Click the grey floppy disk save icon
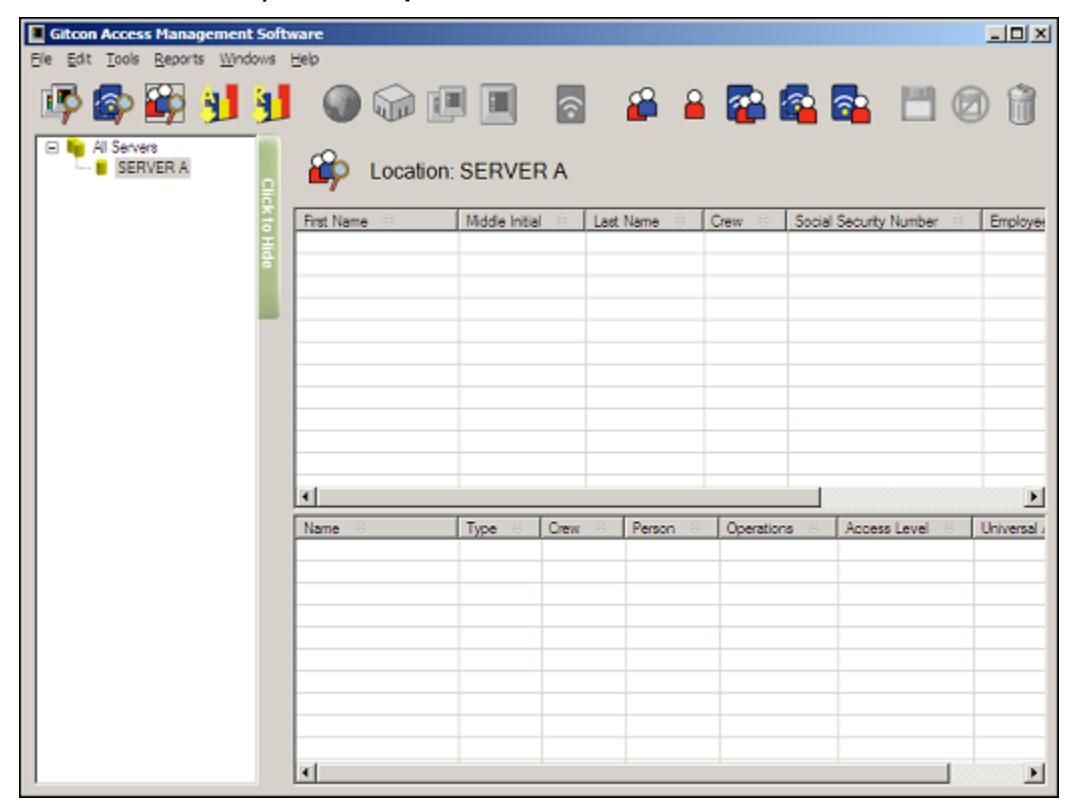The width and height of the screenshot is (1068, 803). click(x=917, y=104)
